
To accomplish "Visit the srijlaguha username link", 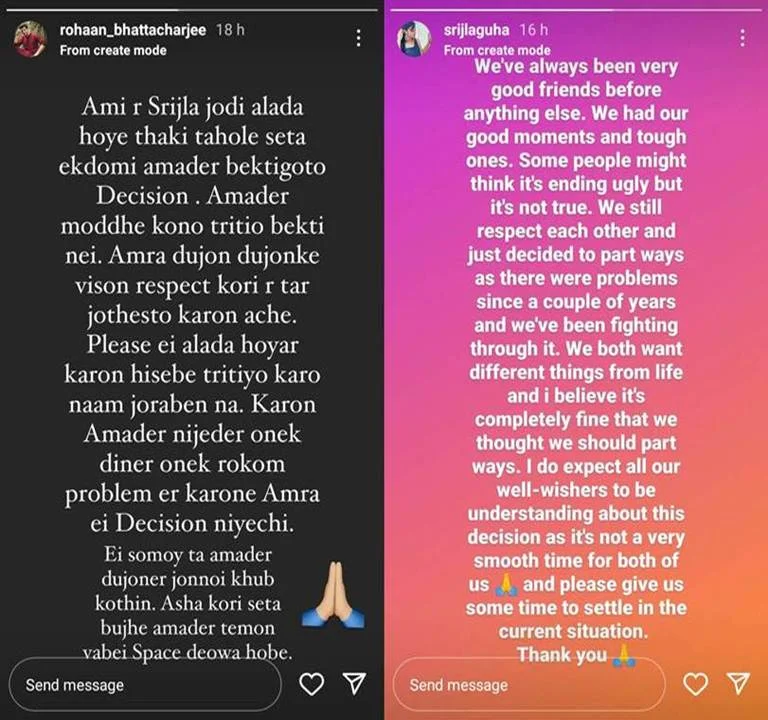I will coord(476,30).
